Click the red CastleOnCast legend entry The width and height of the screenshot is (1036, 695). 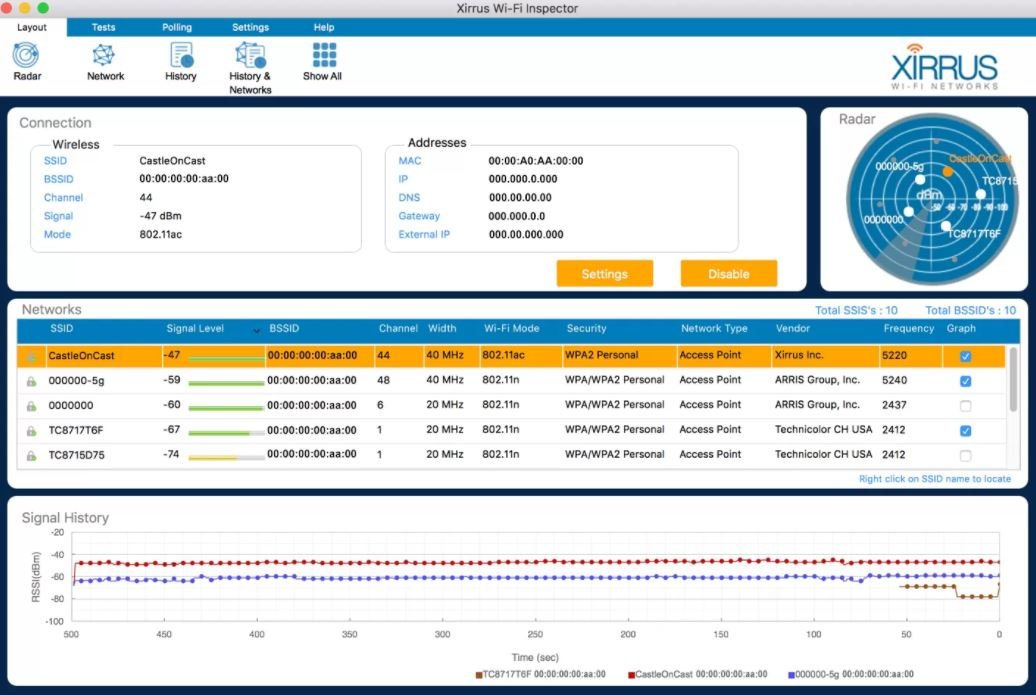click(x=698, y=675)
